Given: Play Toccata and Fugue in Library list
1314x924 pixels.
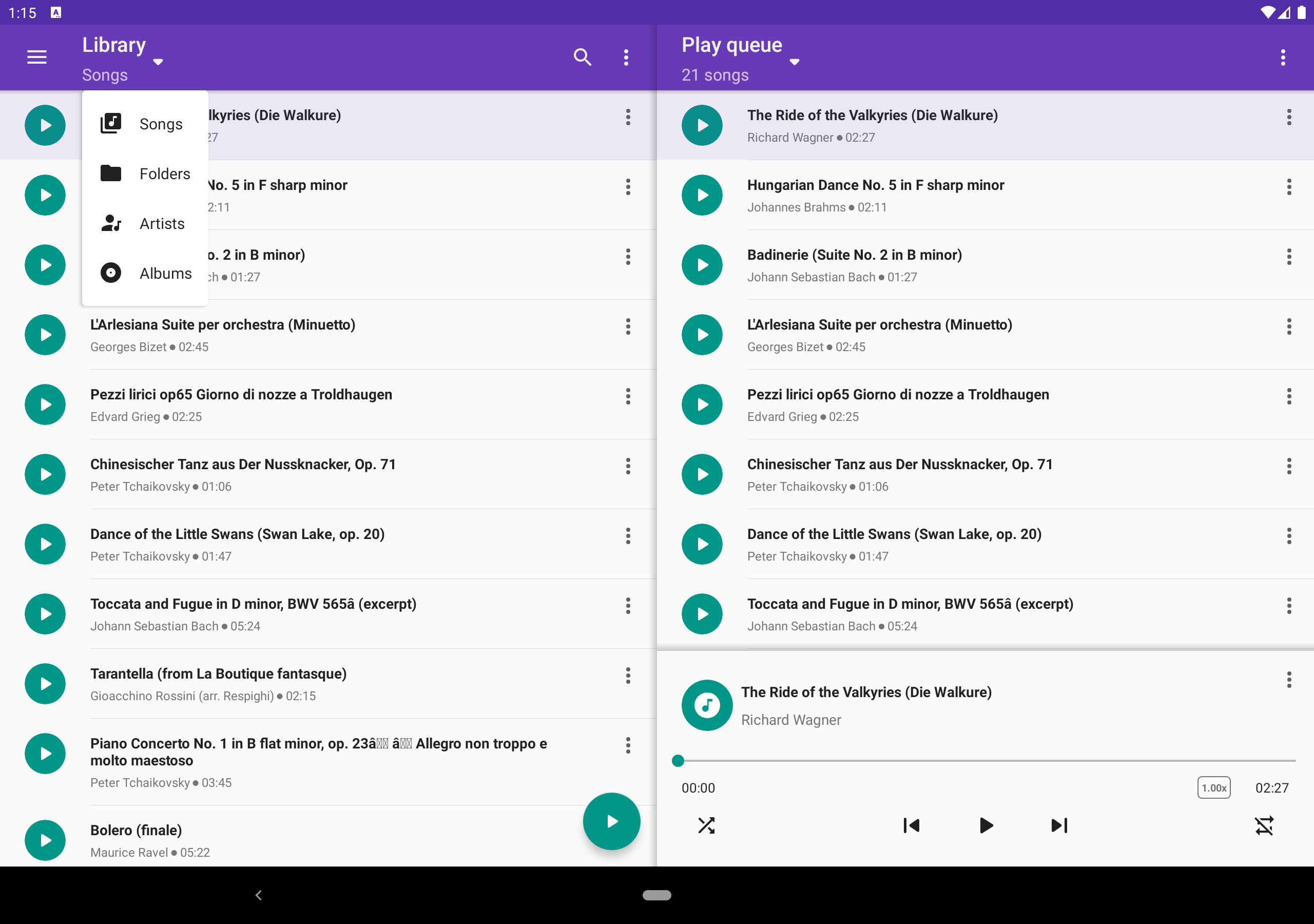Looking at the screenshot, I should click(45, 614).
